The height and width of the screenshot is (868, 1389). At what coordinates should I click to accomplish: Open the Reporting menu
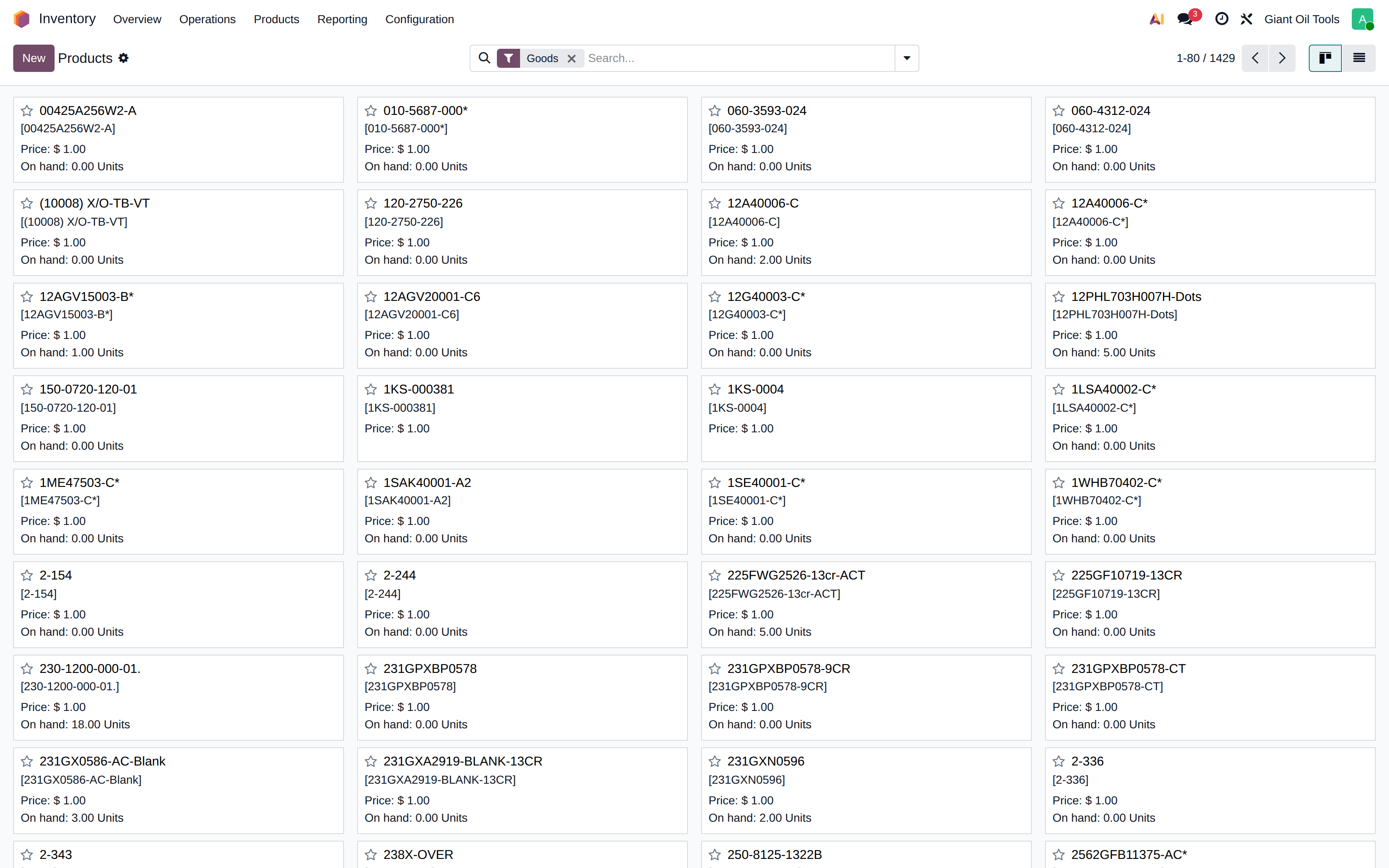[342, 19]
